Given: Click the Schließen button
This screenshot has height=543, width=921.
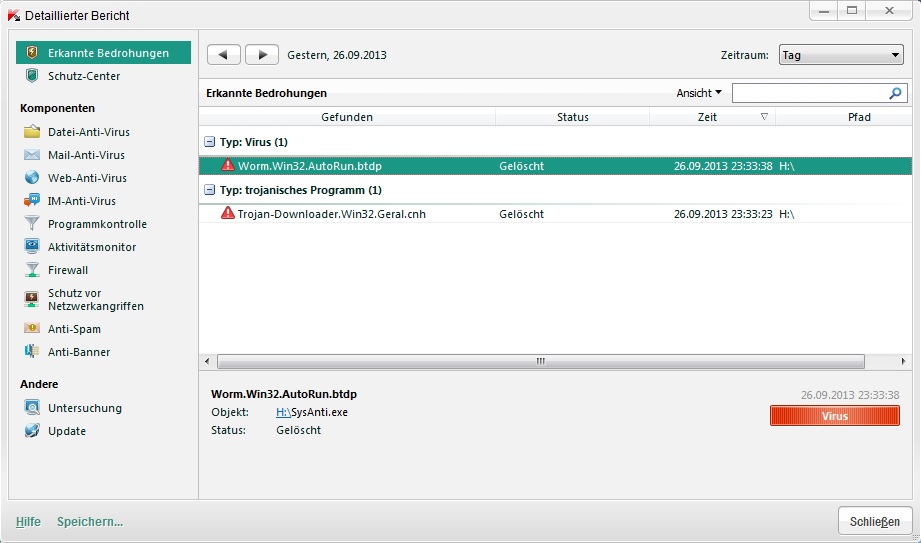Looking at the screenshot, I should [875, 521].
